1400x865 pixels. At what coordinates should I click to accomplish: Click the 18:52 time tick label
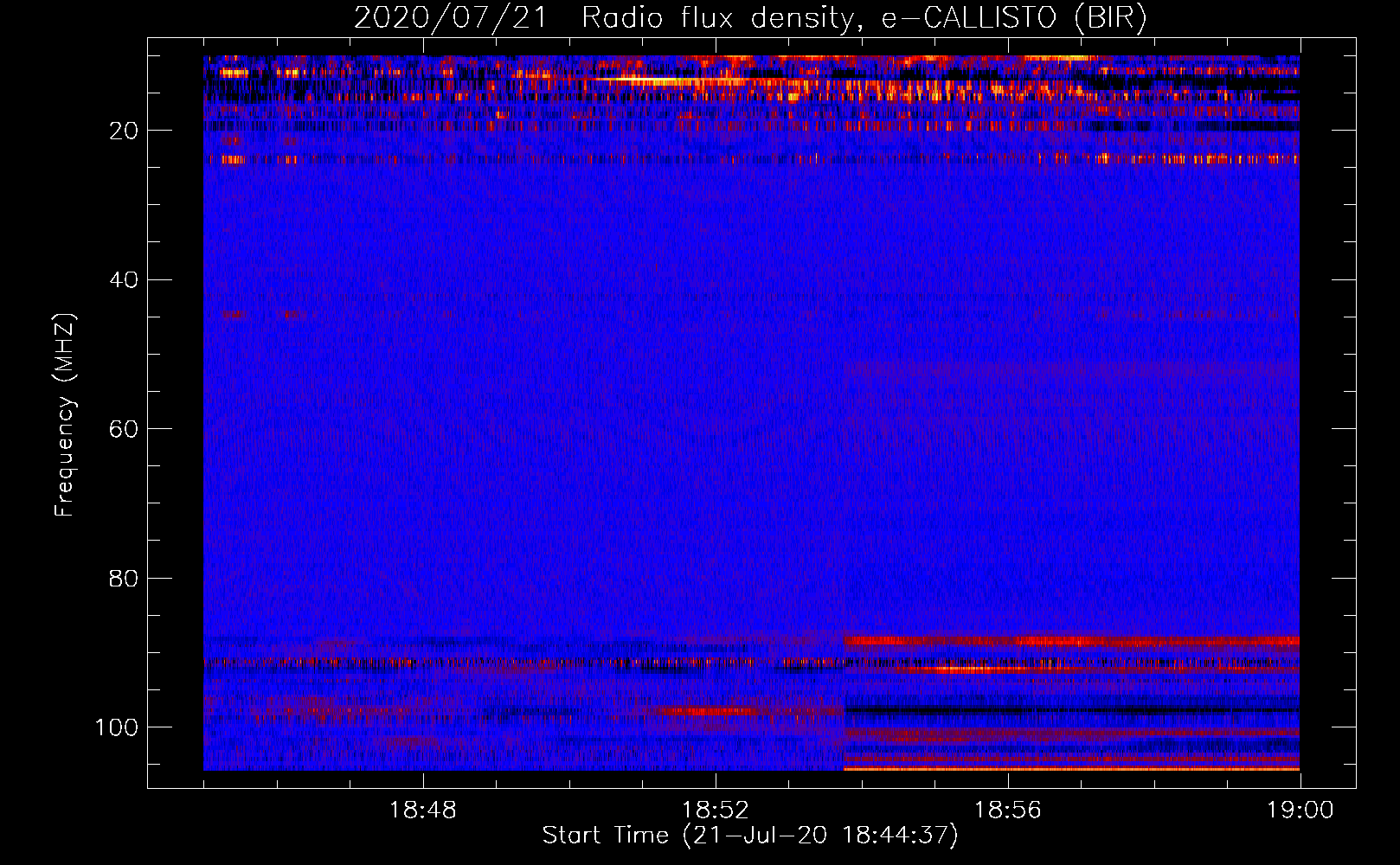click(x=716, y=811)
